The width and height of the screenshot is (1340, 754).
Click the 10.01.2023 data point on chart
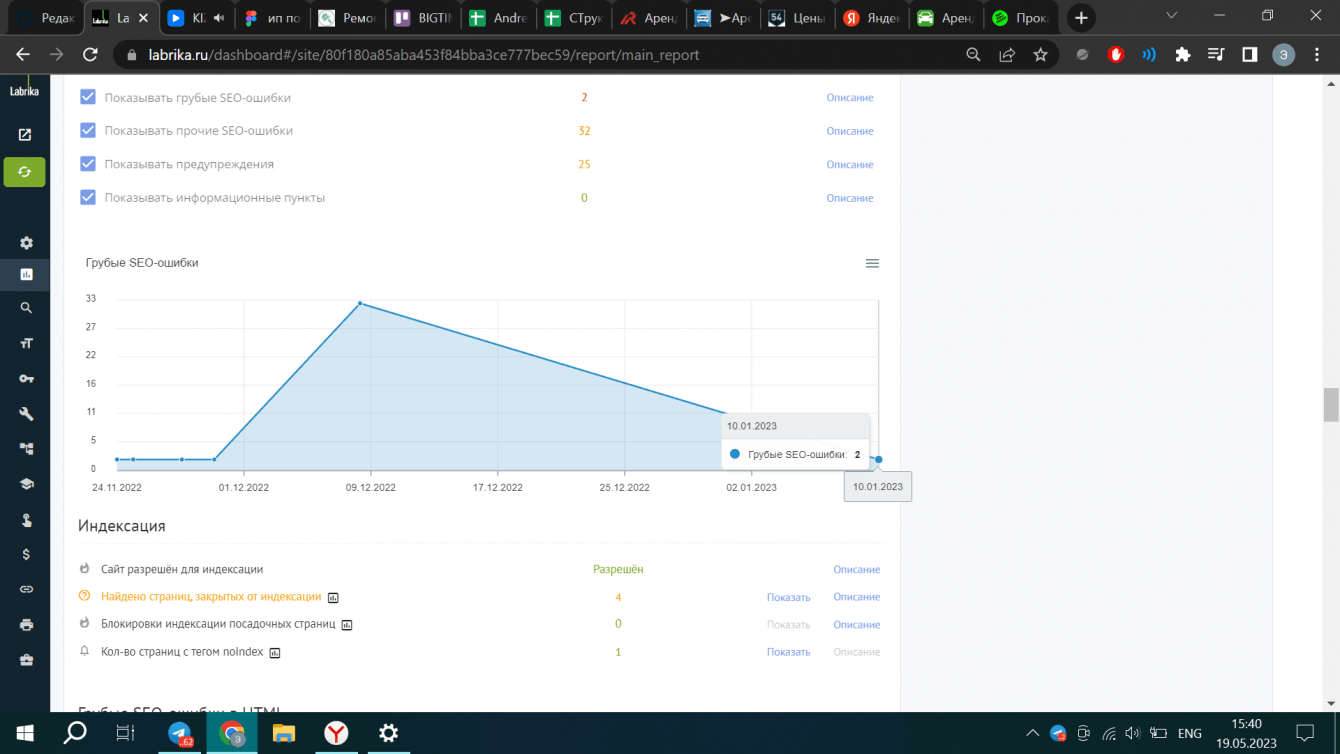(879, 460)
